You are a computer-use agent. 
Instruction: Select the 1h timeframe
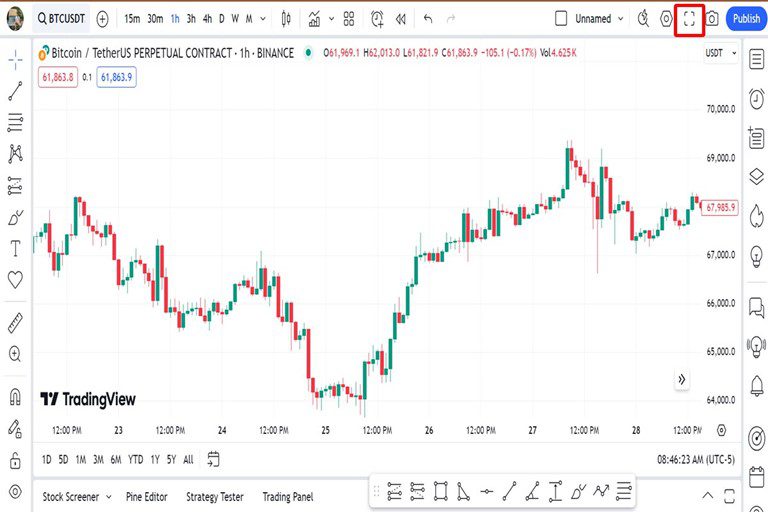pyautogui.click(x=175, y=19)
